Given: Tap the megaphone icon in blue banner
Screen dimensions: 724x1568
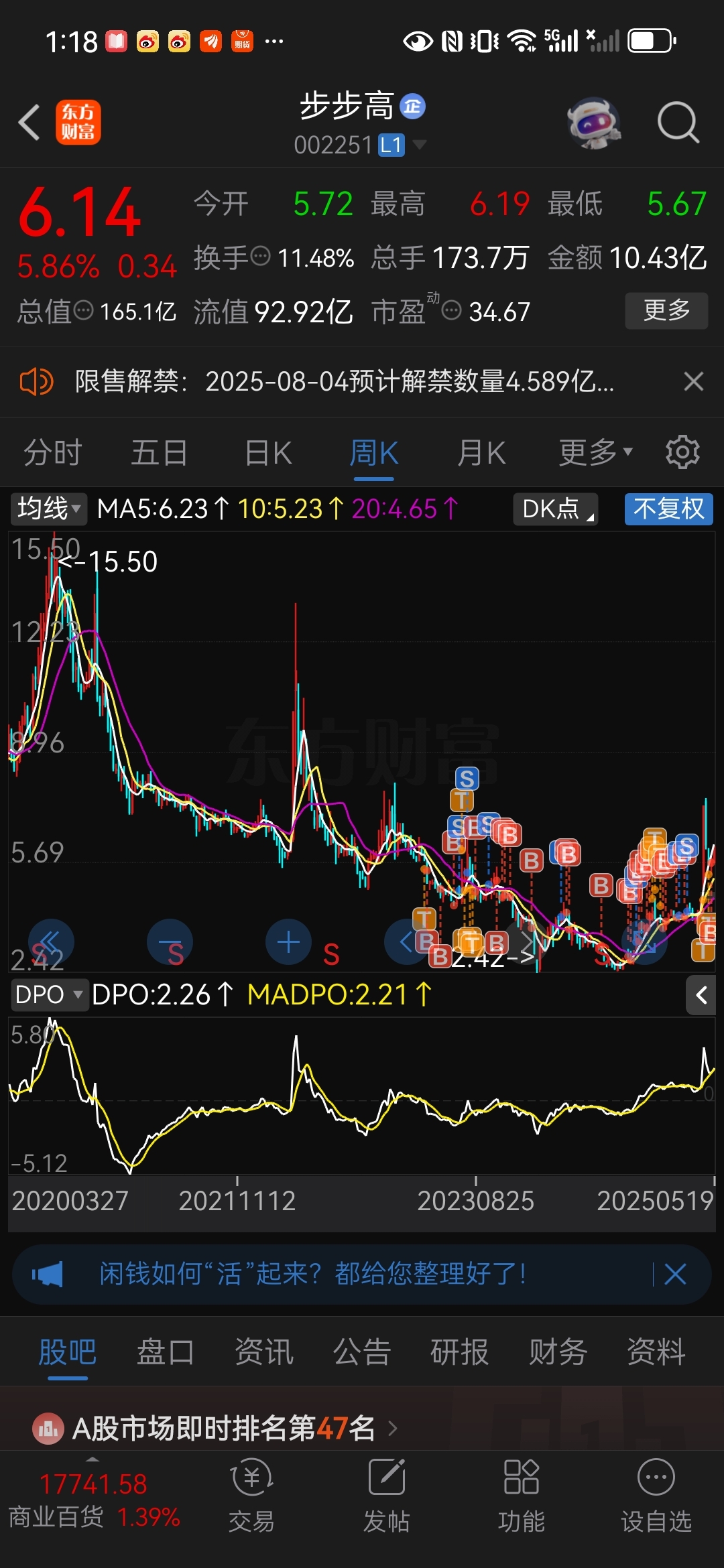Looking at the screenshot, I should [48, 1274].
